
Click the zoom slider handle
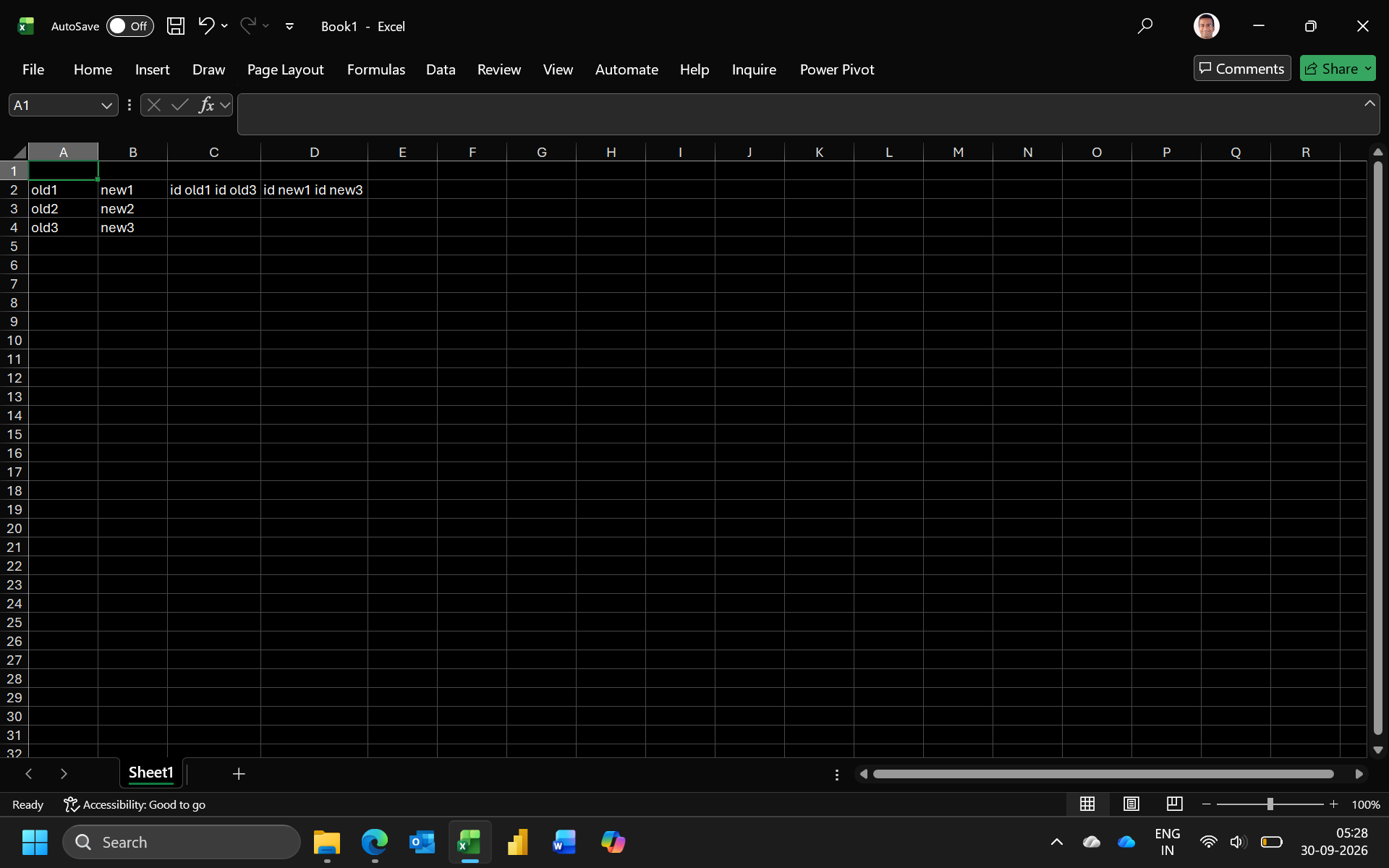point(1270,804)
